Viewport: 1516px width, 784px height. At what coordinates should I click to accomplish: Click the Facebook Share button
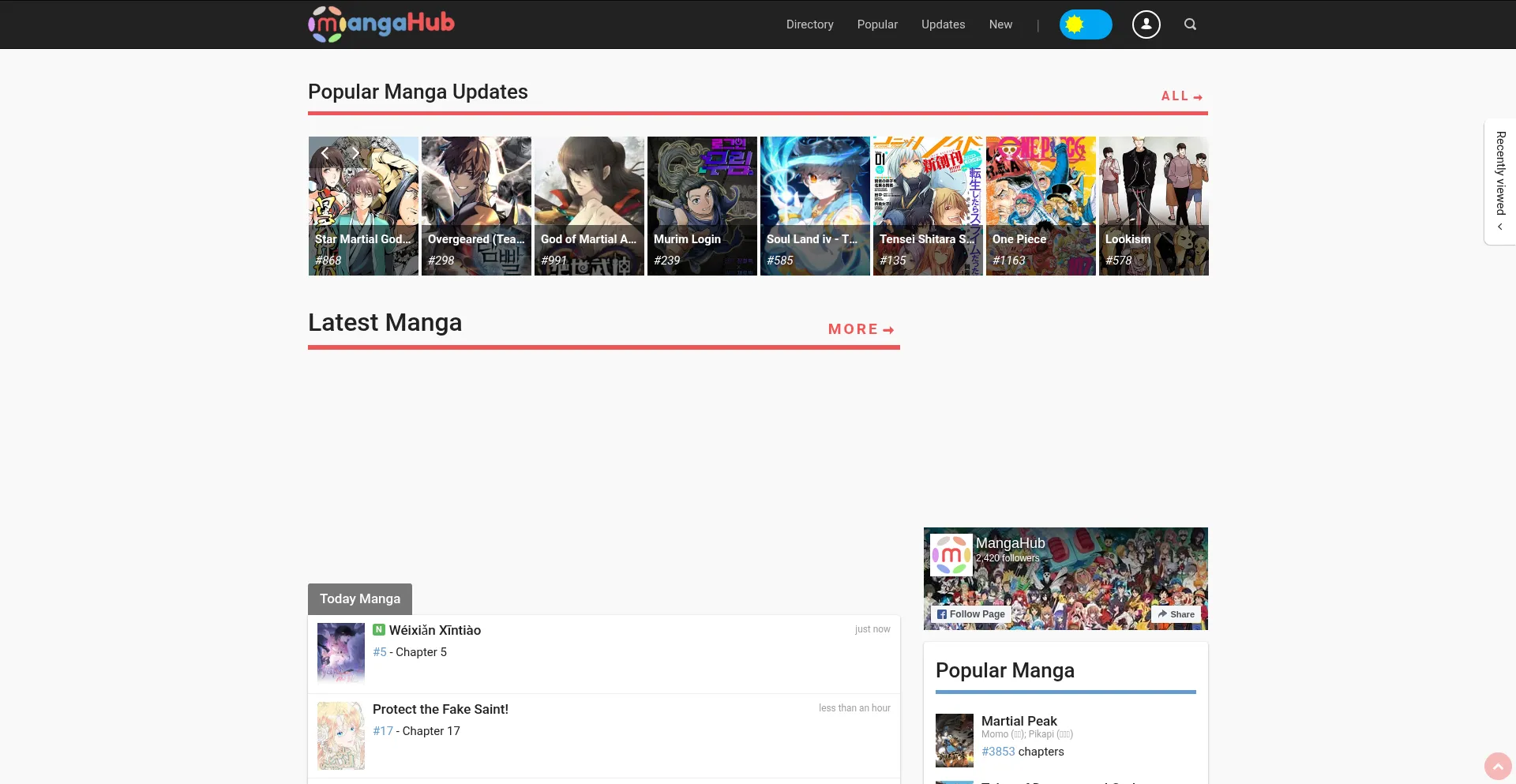[1176, 614]
